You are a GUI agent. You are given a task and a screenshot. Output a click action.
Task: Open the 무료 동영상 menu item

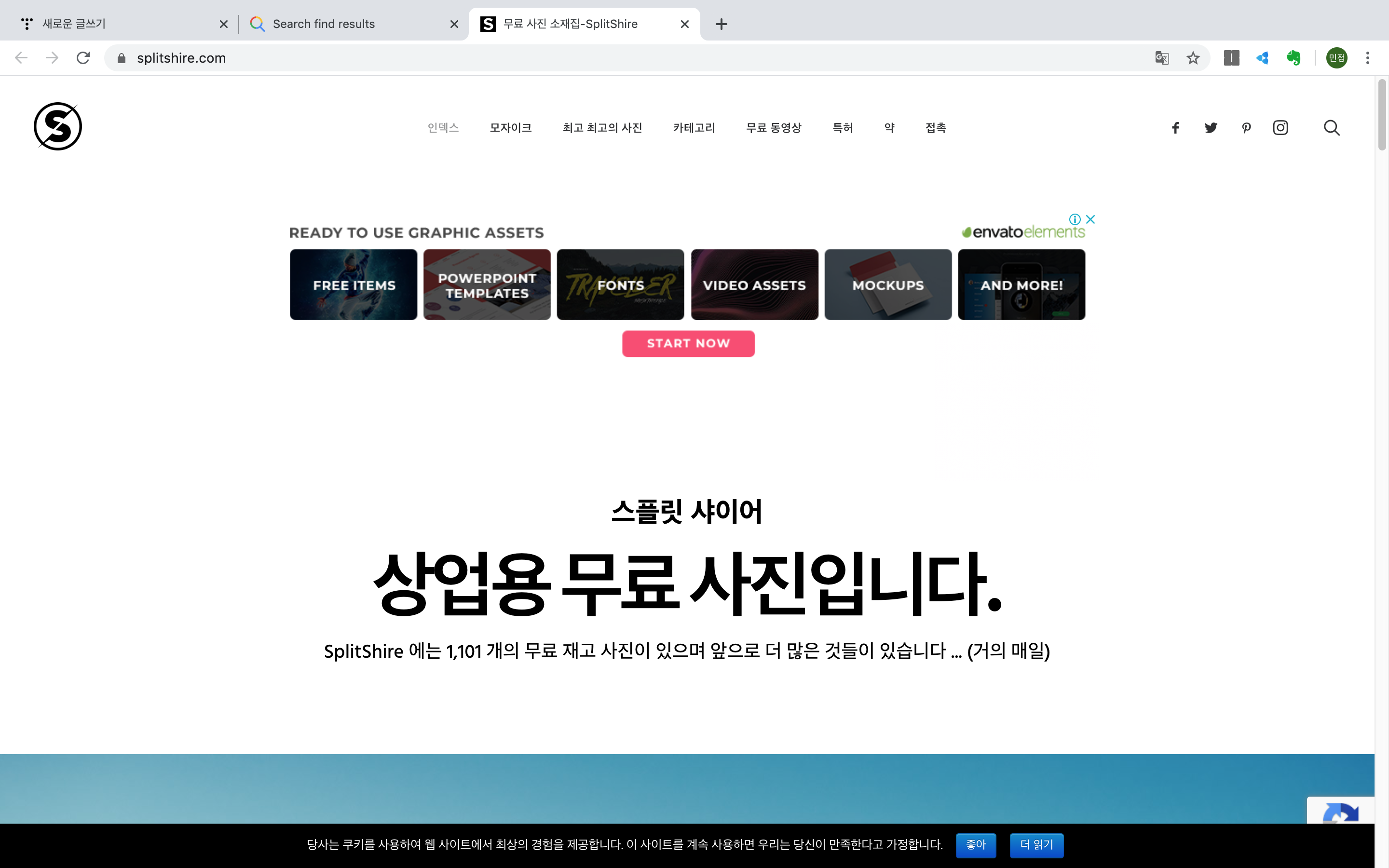774,127
